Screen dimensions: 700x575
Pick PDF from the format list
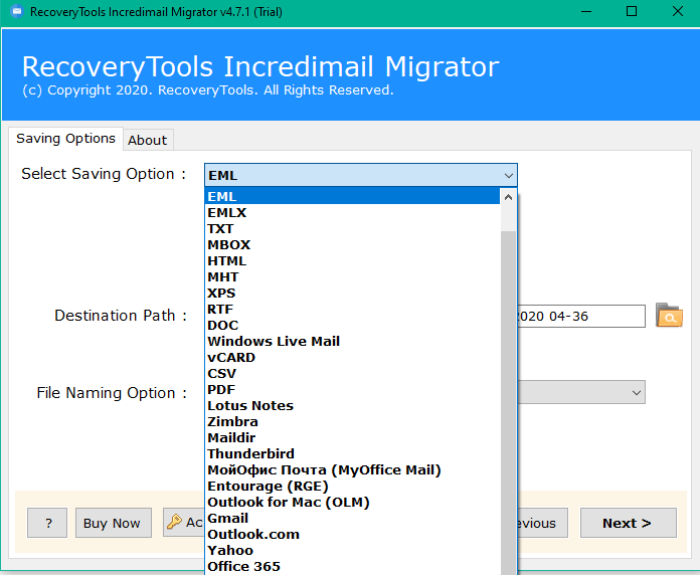(352, 389)
